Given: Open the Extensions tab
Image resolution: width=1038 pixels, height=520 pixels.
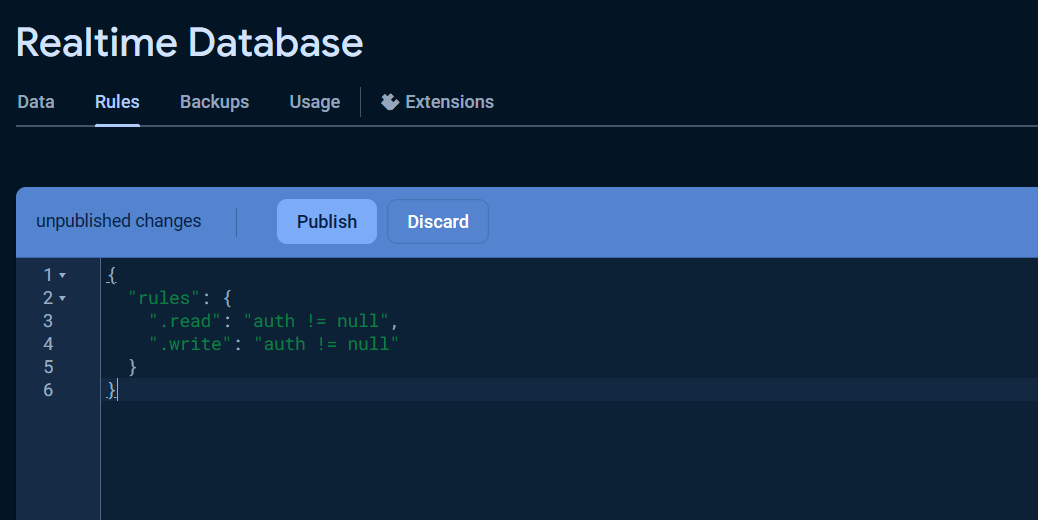Looking at the screenshot, I should [x=437, y=102].
